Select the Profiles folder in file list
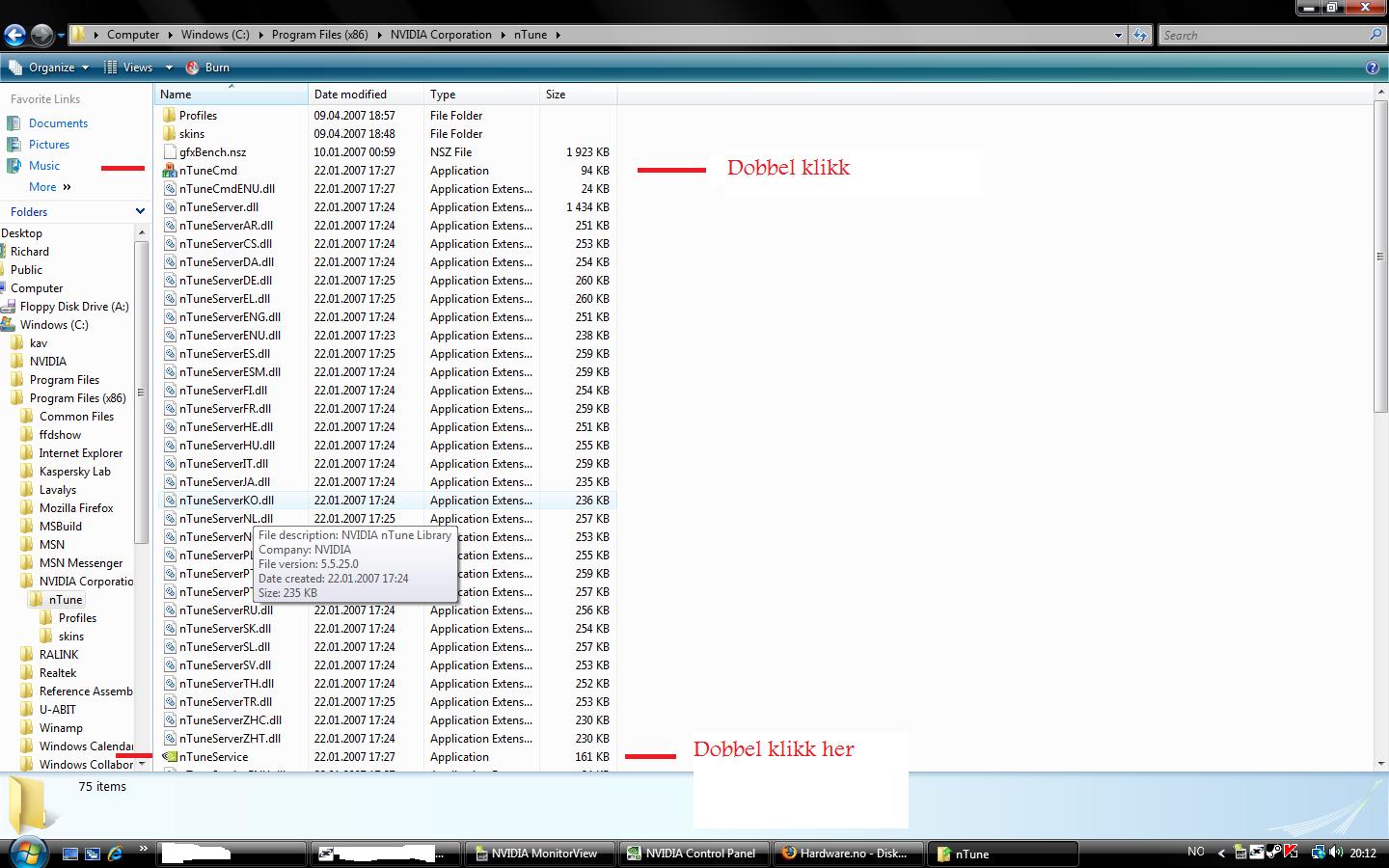This screenshot has height=868, width=1389. click(x=198, y=116)
